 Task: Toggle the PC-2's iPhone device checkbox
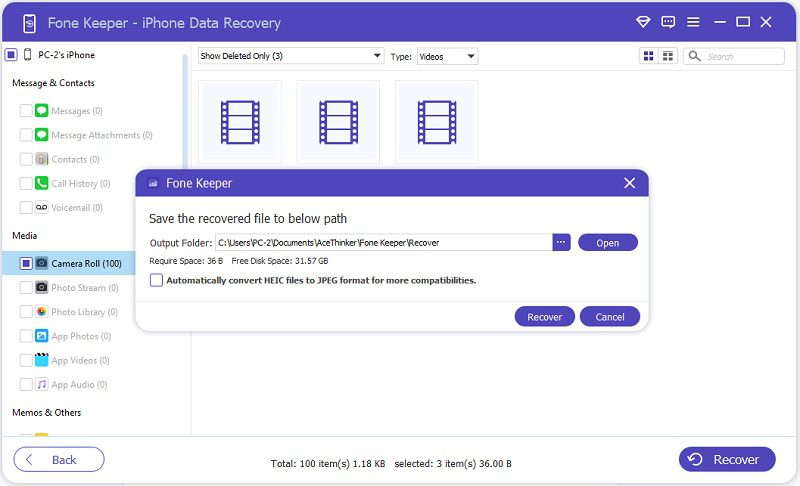pyautogui.click(x=10, y=55)
